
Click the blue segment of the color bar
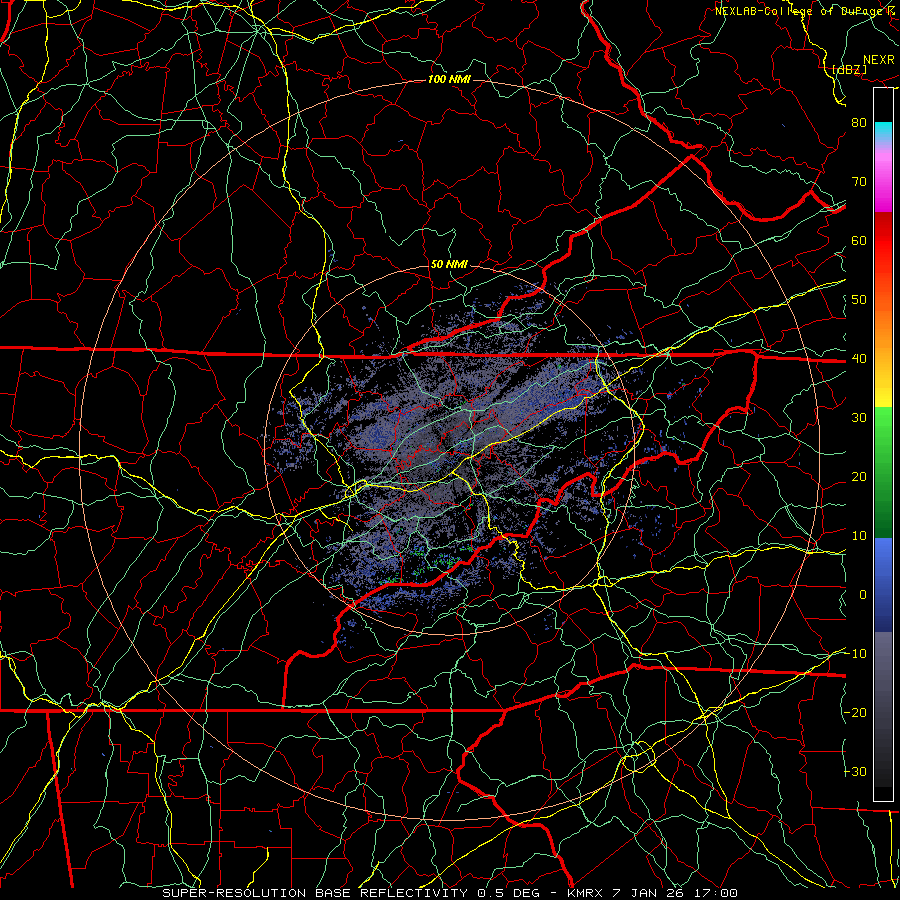click(883, 584)
